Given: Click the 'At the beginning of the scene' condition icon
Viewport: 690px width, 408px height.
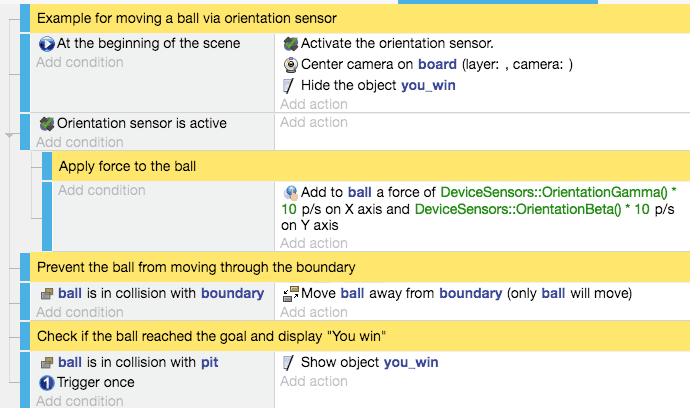Looking at the screenshot, I should 46,44.
